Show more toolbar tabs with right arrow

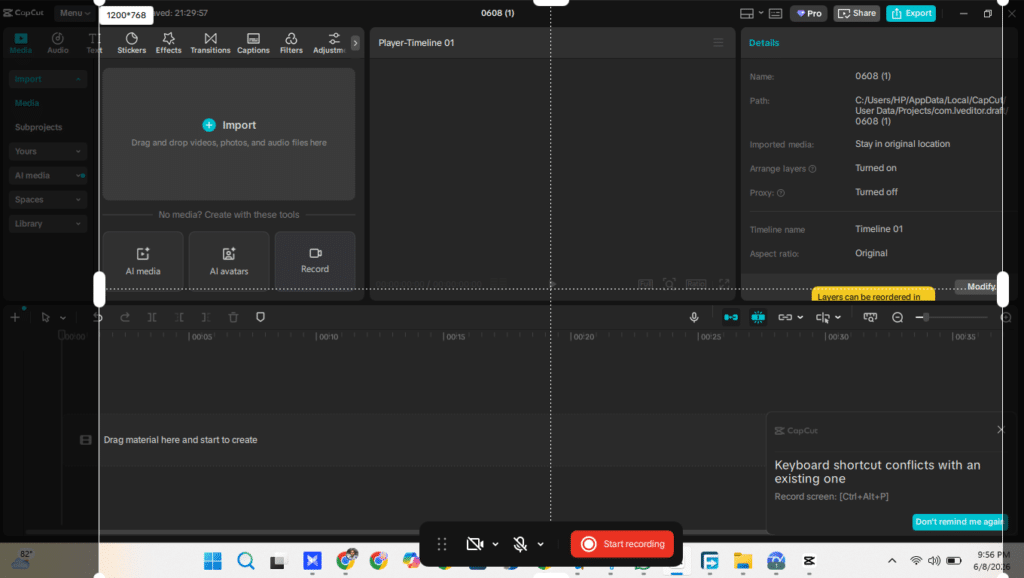point(355,43)
